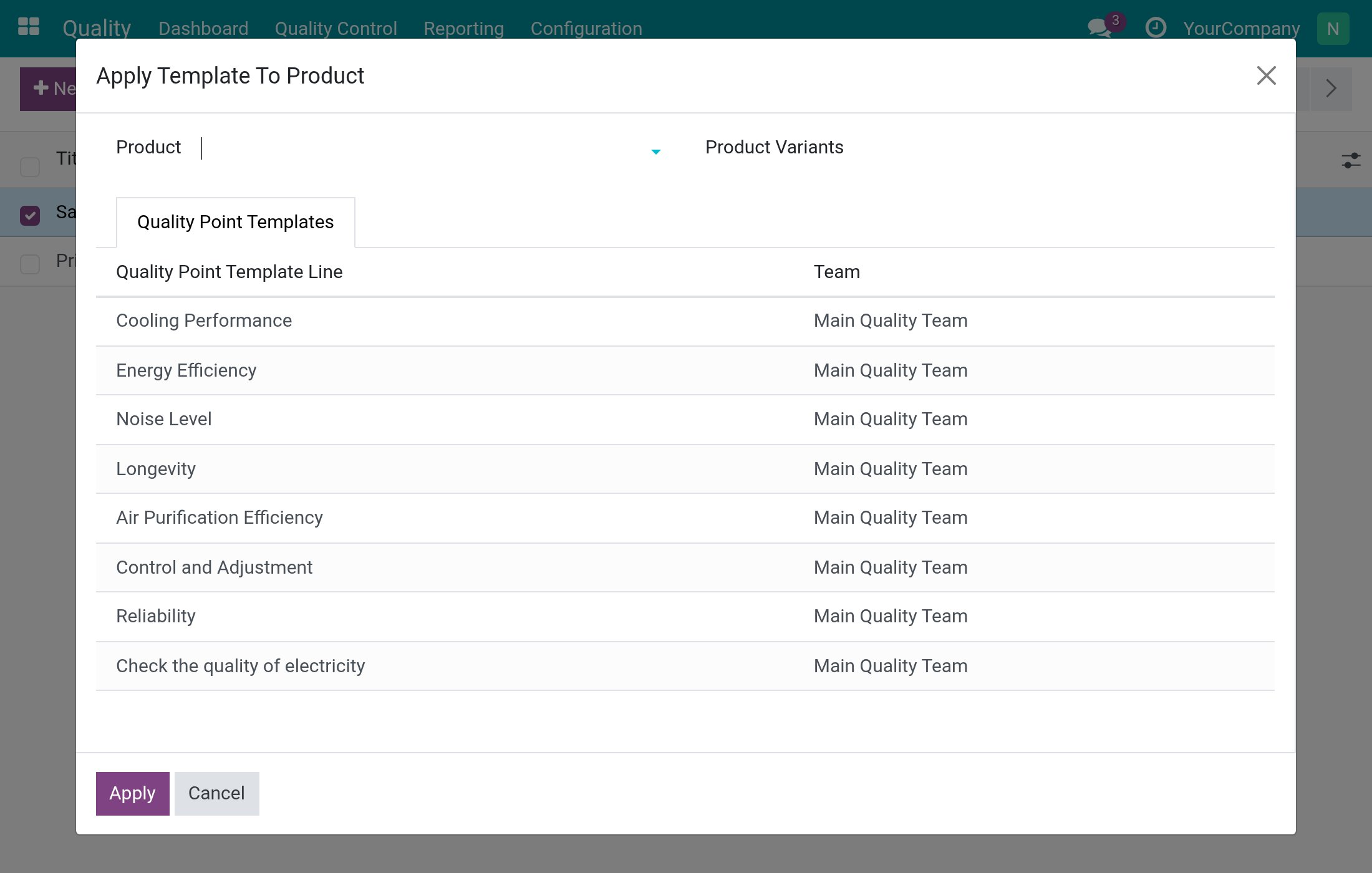This screenshot has width=1372, height=873.
Task: Click the Air Purification Efficiency row
Action: (685, 518)
